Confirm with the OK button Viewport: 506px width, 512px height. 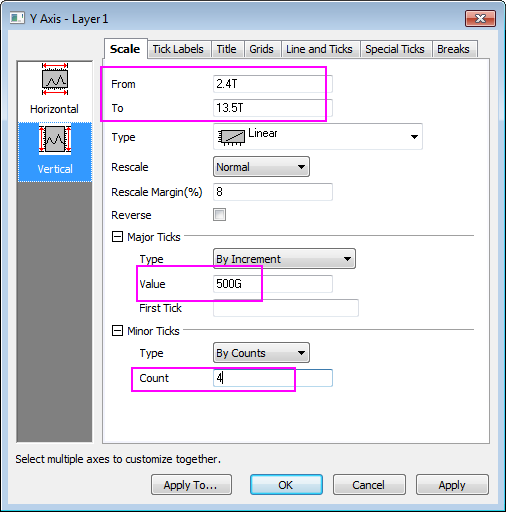(286, 485)
